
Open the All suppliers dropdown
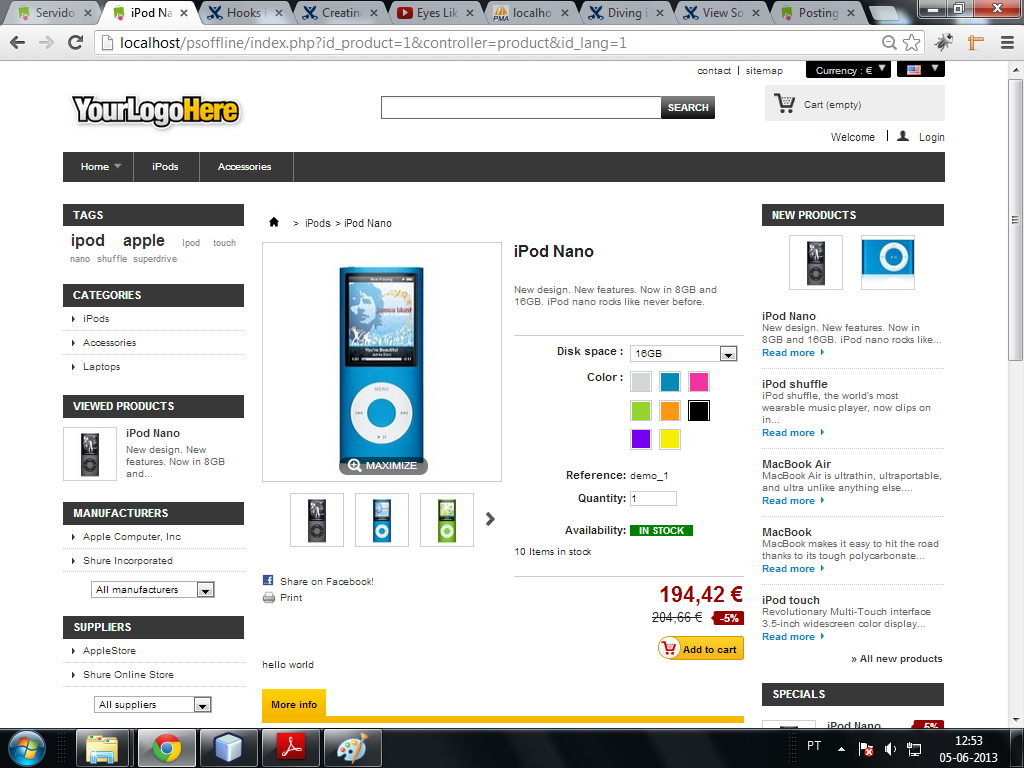coord(153,705)
